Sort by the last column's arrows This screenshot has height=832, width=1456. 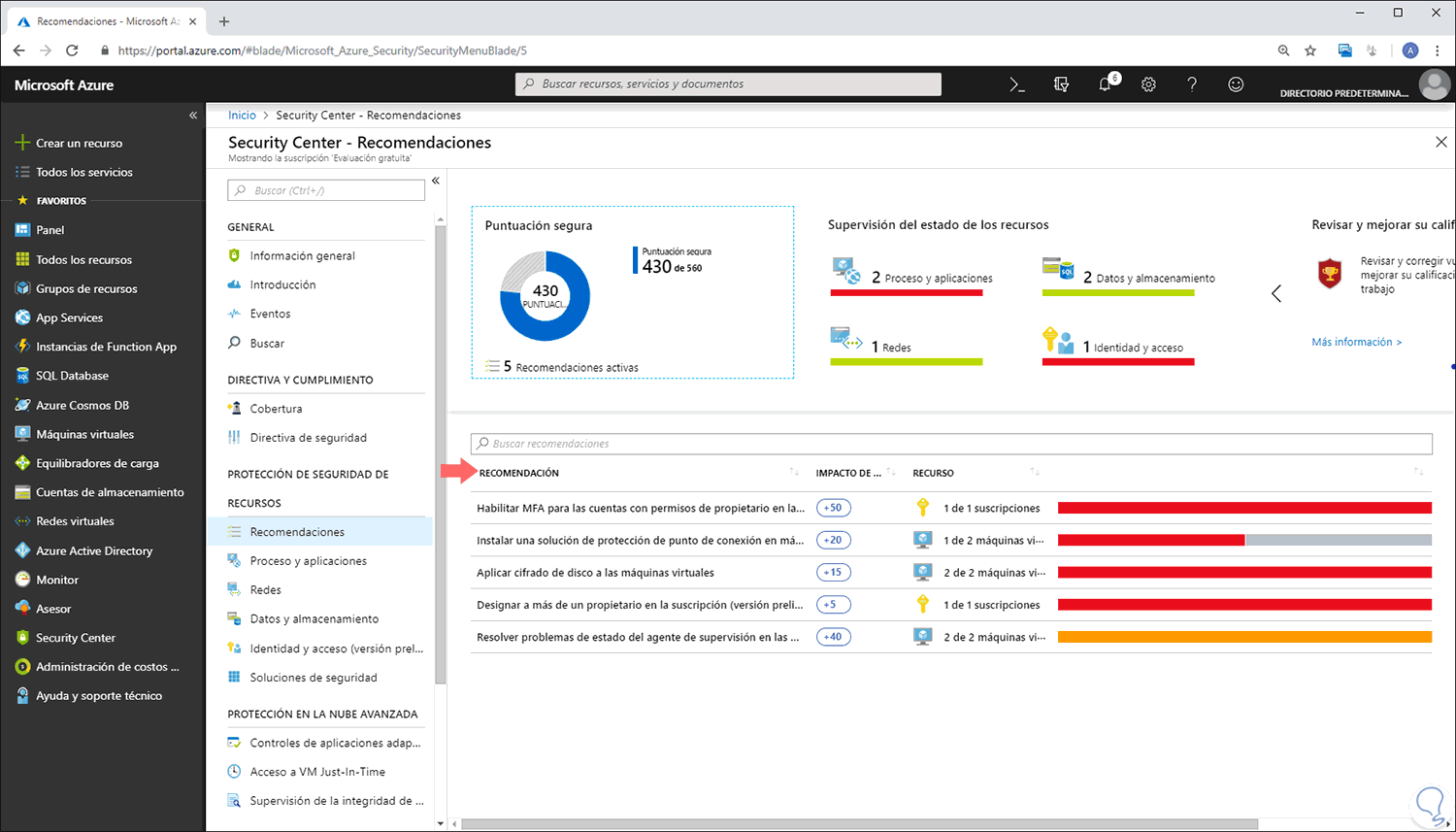click(x=1419, y=472)
